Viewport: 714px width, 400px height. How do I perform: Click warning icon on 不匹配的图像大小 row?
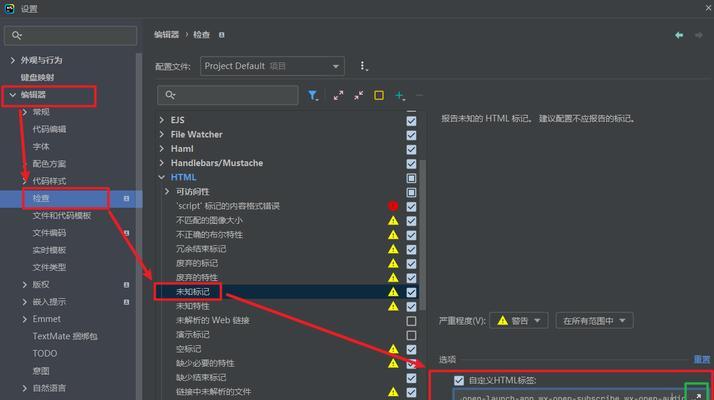click(393, 221)
